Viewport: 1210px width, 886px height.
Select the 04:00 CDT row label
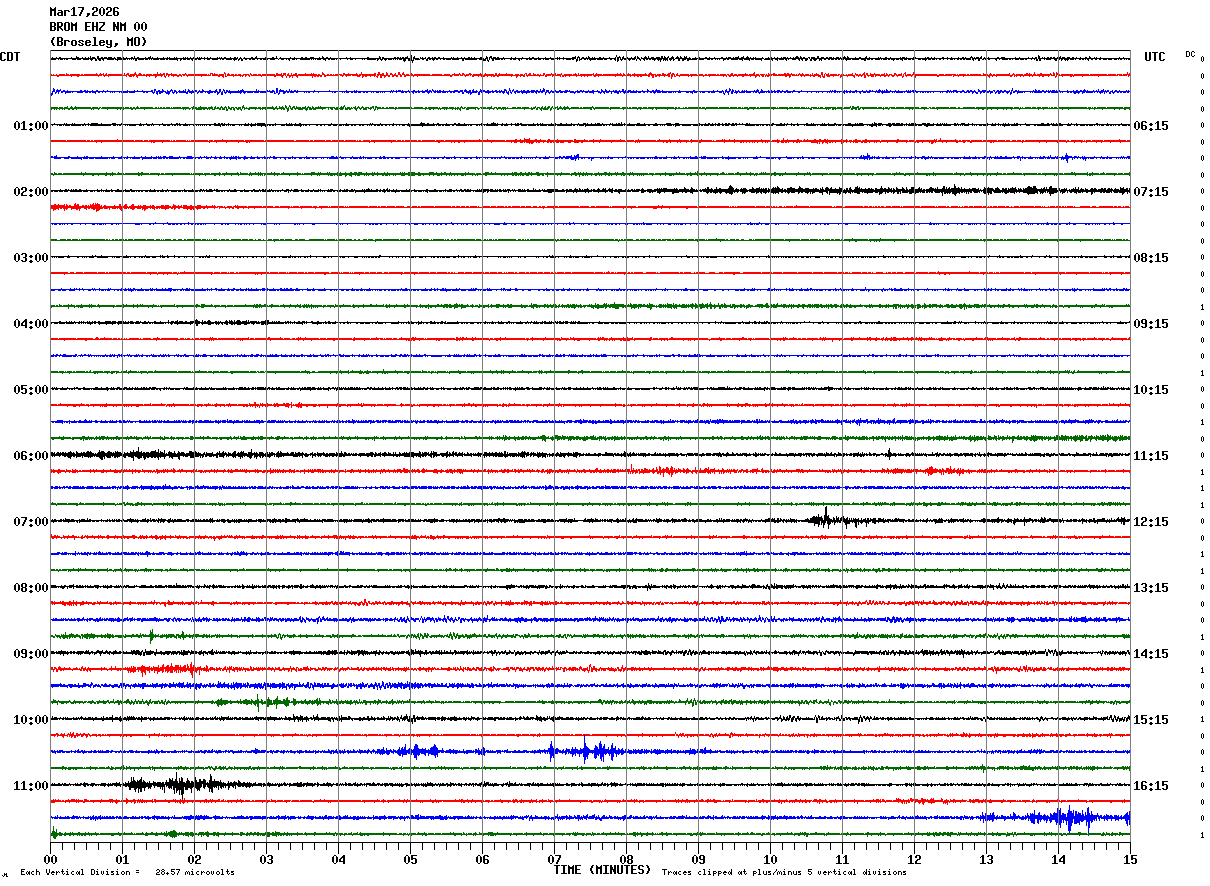click(31, 324)
